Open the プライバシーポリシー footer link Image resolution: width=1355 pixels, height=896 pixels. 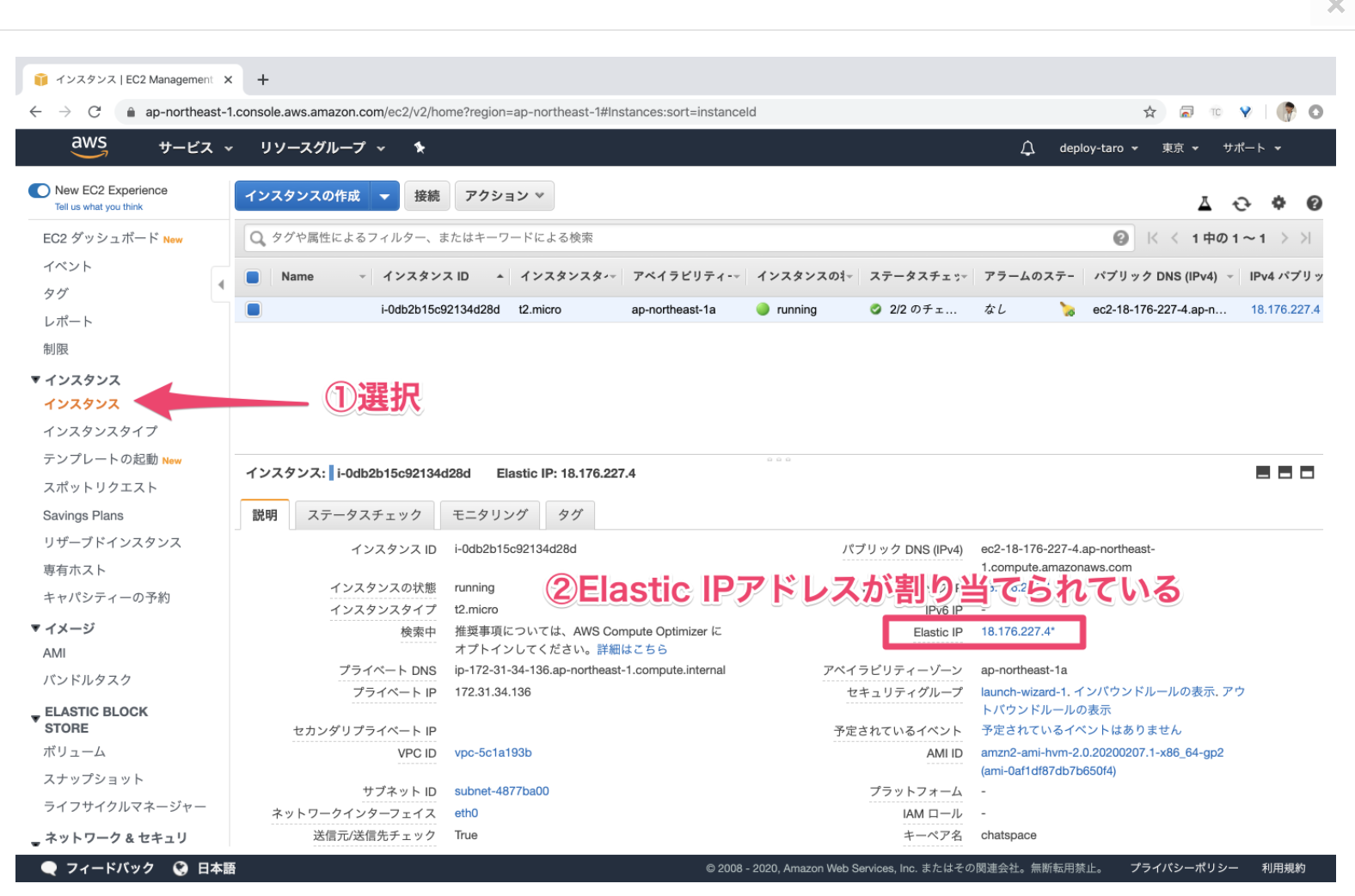1184,868
